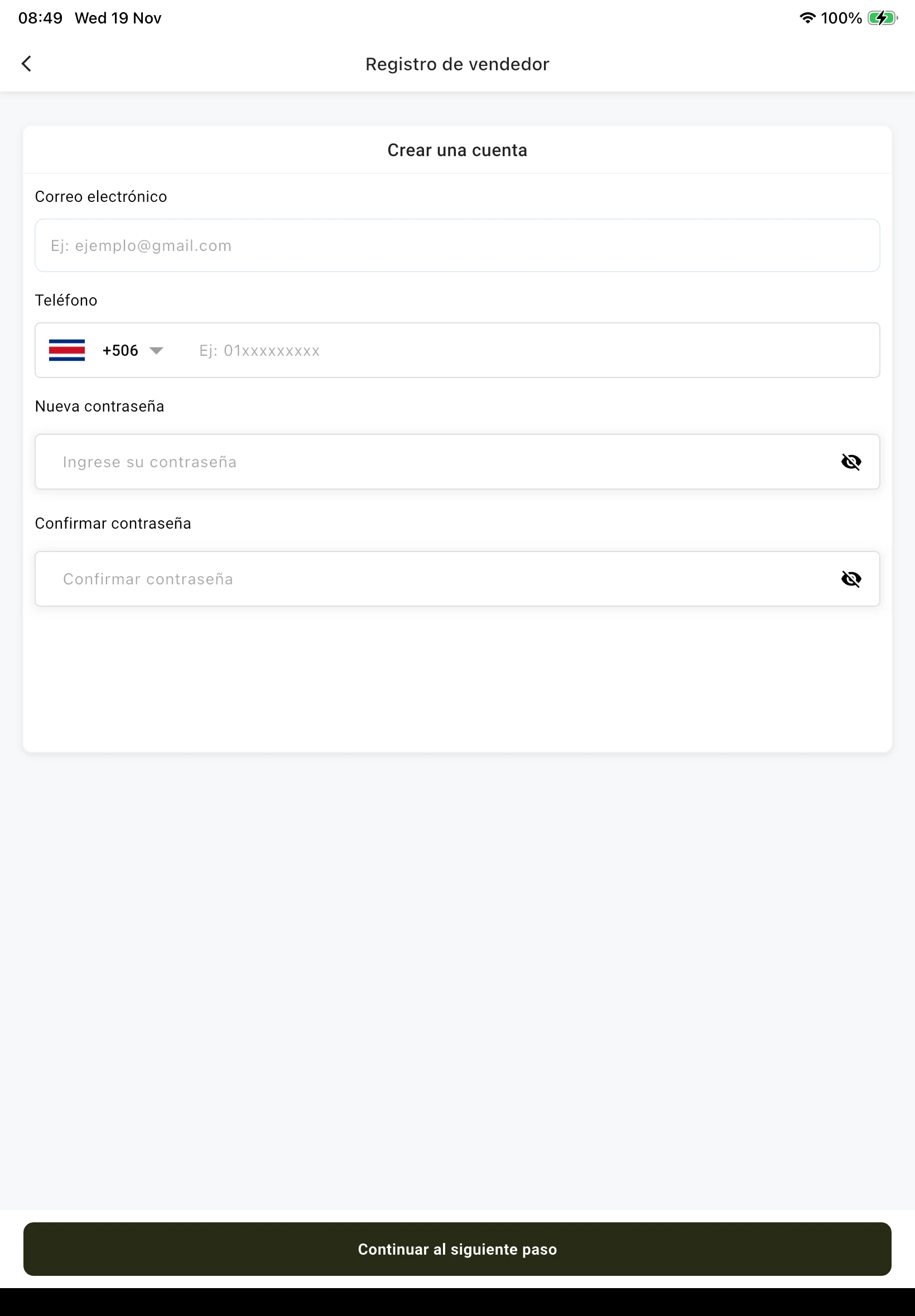Tap the charging battery icon
This screenshot has width=915, height=1316.
point(881,18)
